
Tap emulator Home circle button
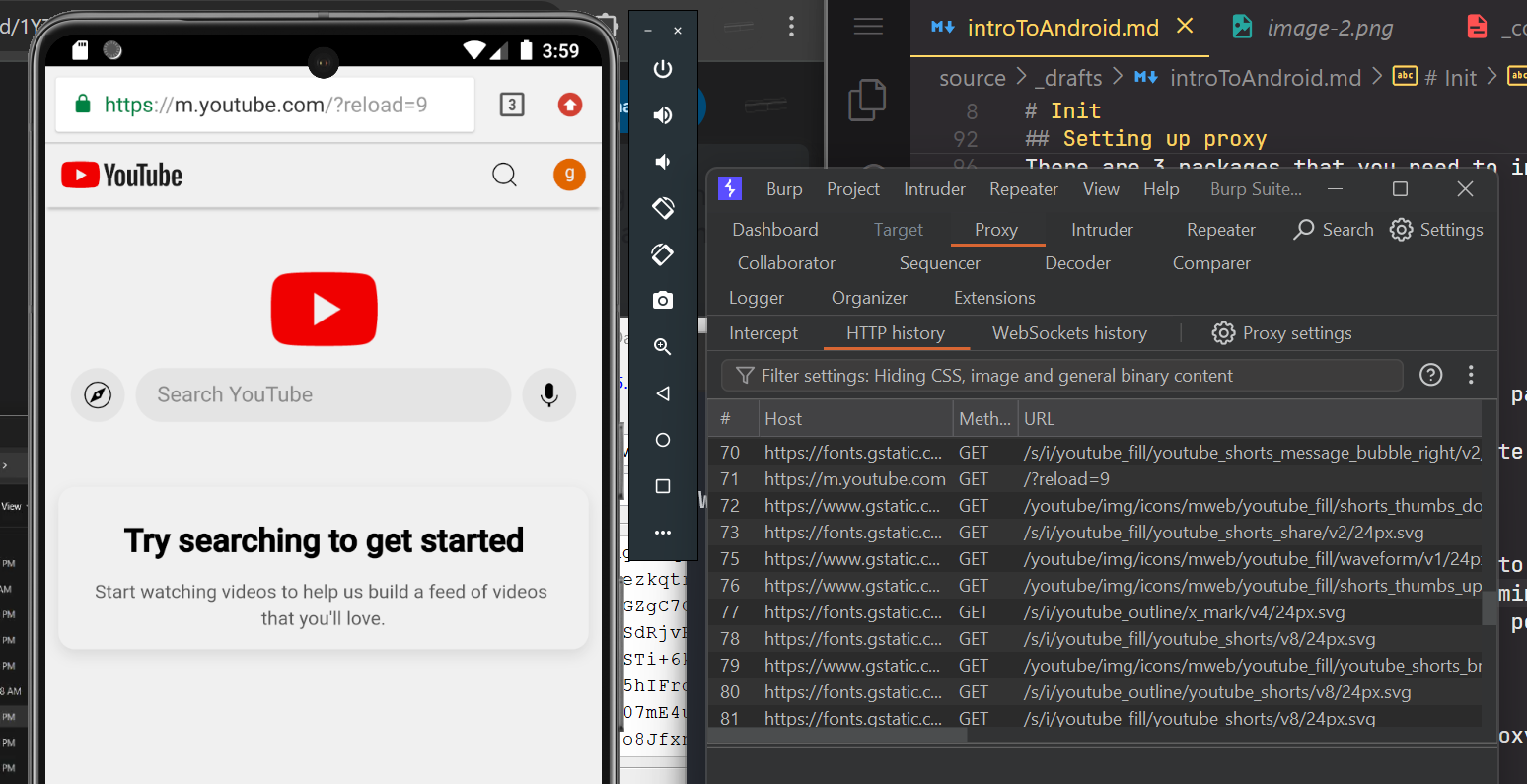click(663, 440)
